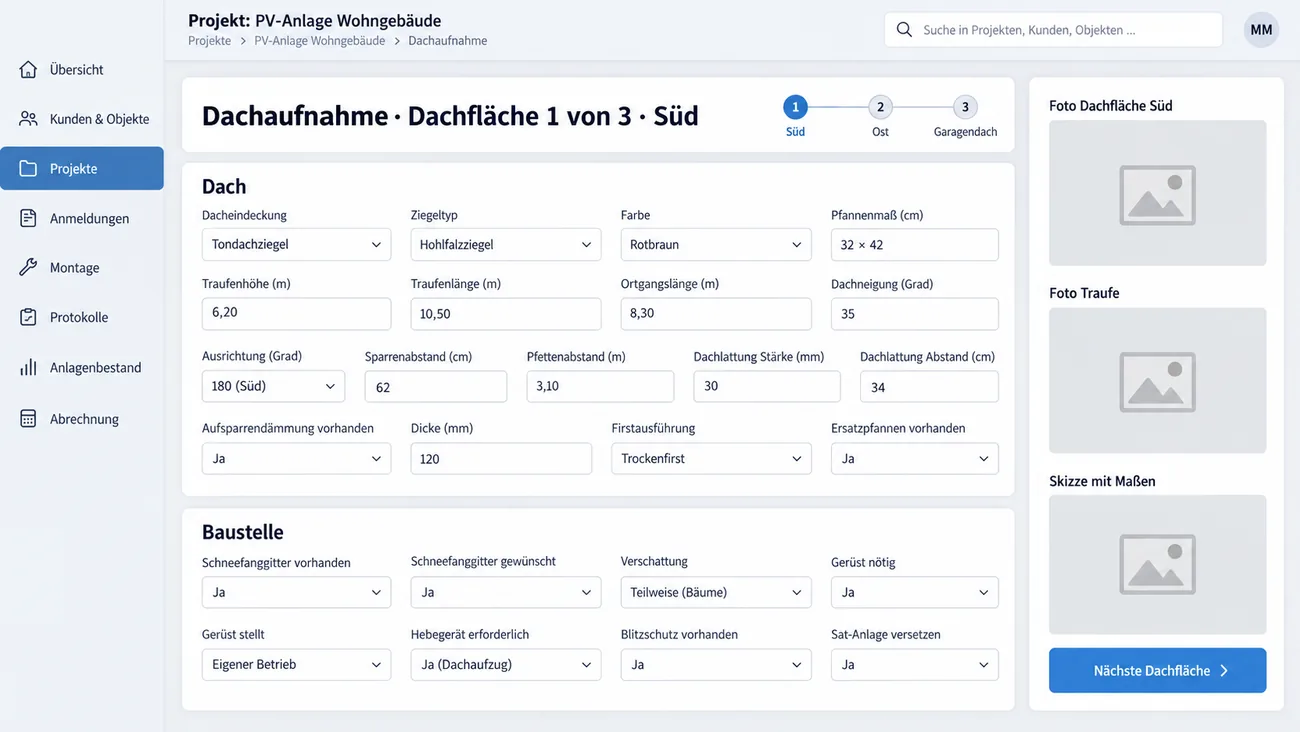The image size is (1300, 732).
Task: Click the Dachlattung Stärke (mm) field
Action: [767, 386]
